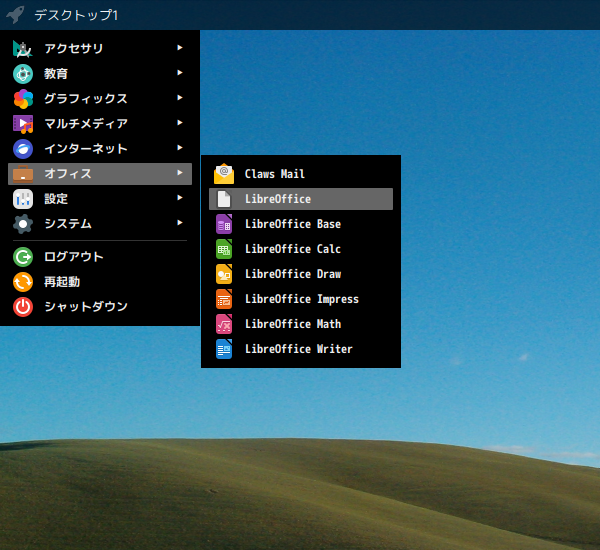This screenshot has width=600, height=550.
Task: Click the LibreOffice Writer document icon
Action: (x=224, y=349)
